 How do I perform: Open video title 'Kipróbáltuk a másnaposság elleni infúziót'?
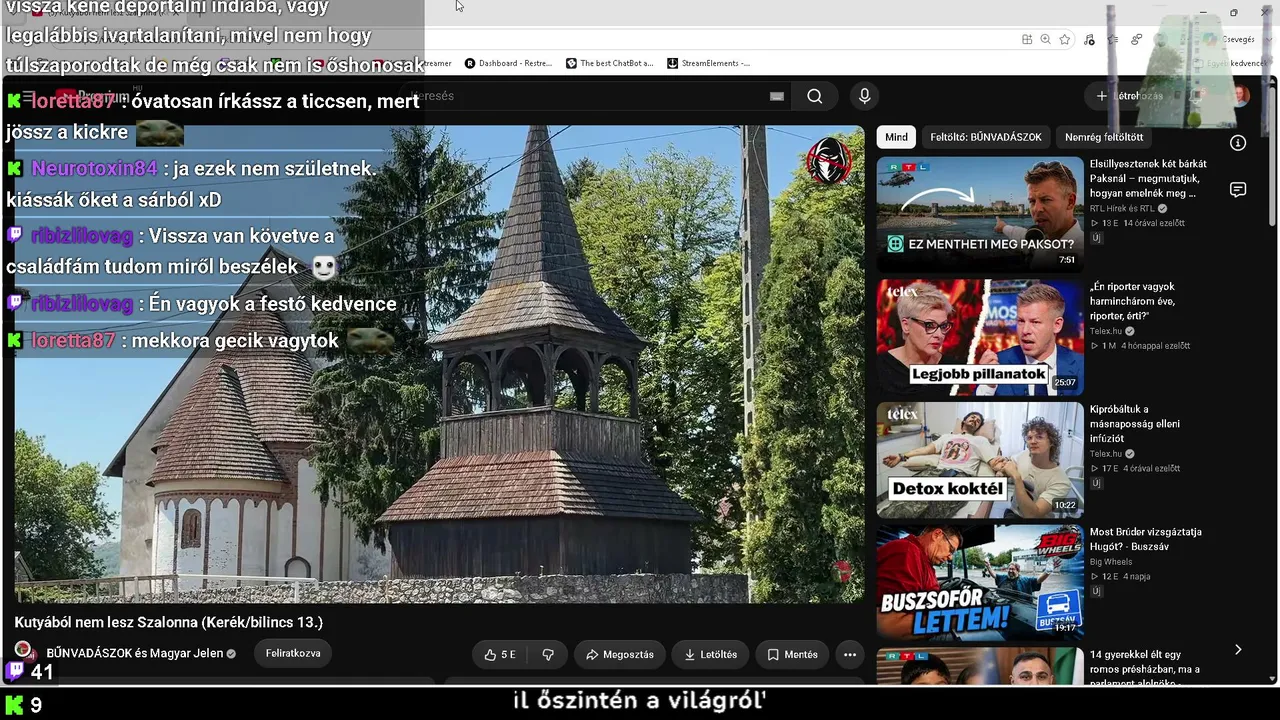[x=1135, y=424]
